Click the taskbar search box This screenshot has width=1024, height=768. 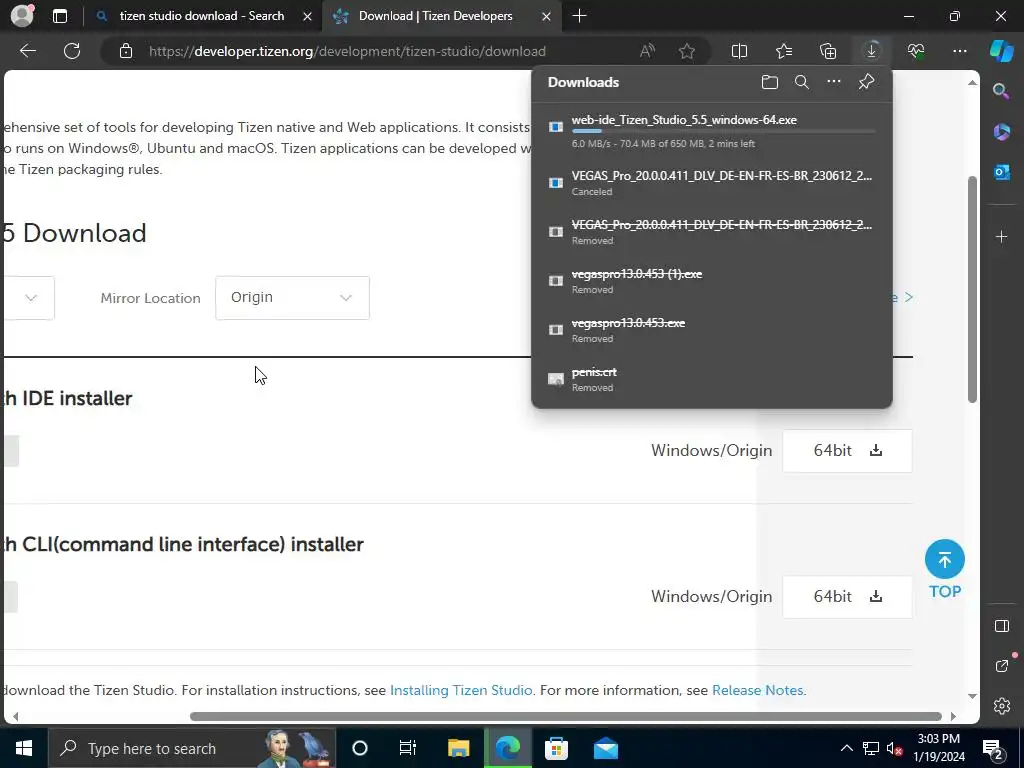[x=191, y=748]
